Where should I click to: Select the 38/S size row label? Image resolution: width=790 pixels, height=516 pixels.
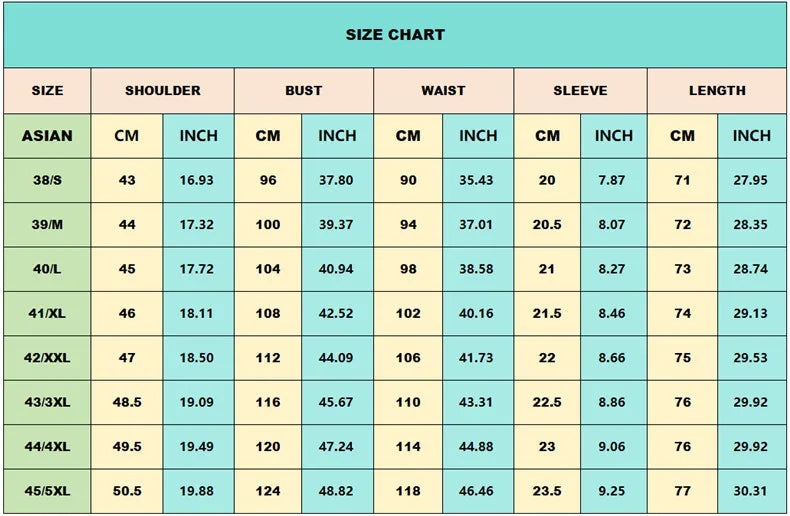coord(47,181)
